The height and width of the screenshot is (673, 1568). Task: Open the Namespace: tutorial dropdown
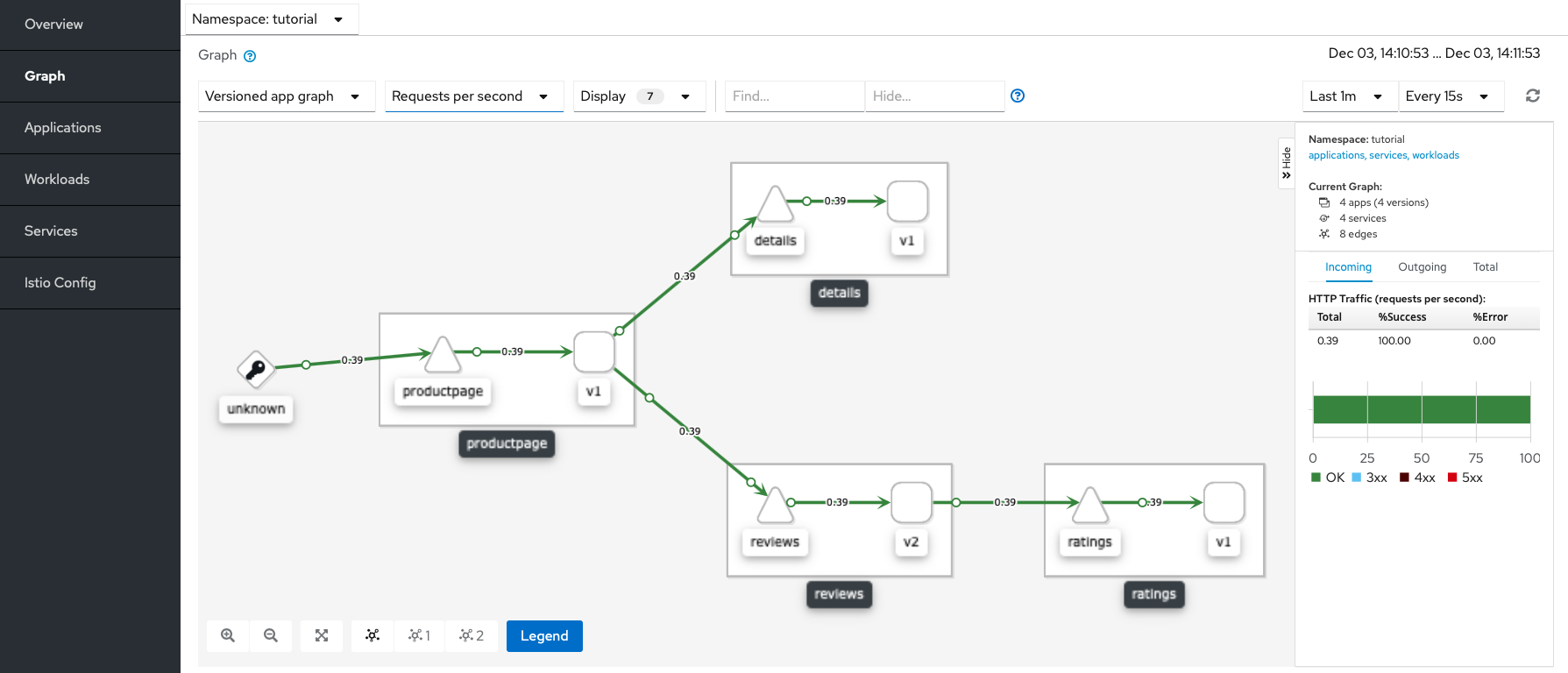pyautogui.click(x=271, y=18)
